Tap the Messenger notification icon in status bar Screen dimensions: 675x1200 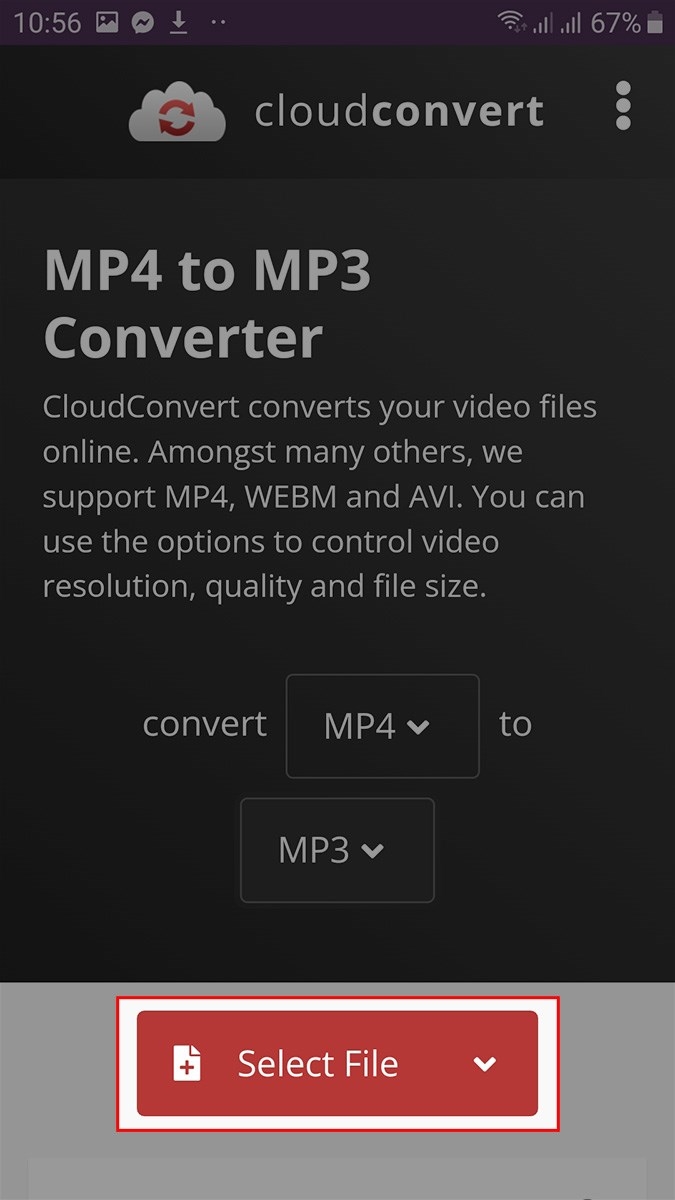pyautogui.click(x=143, y=23)
